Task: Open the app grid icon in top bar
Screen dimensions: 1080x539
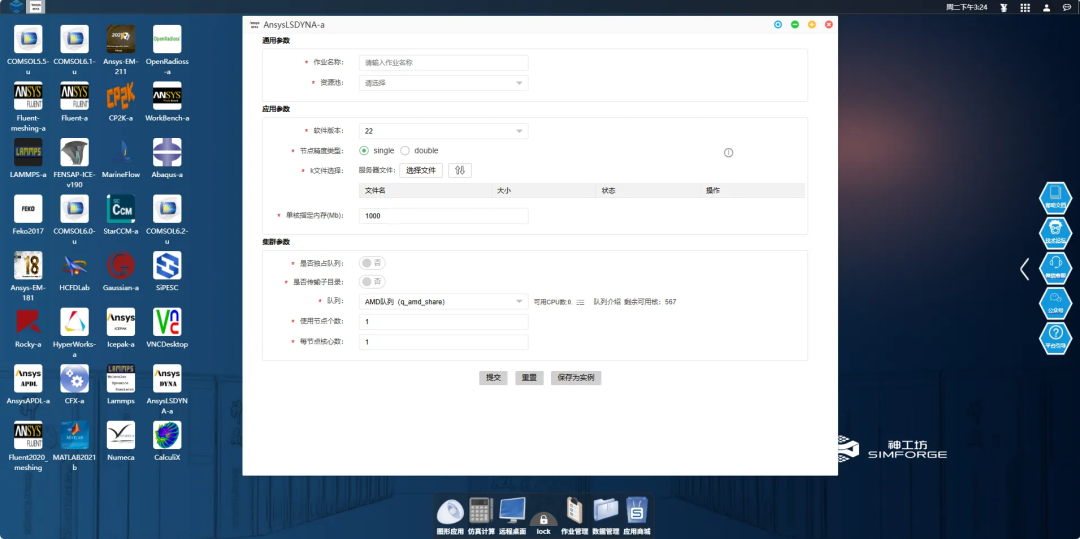Action: pos(1026,8)
